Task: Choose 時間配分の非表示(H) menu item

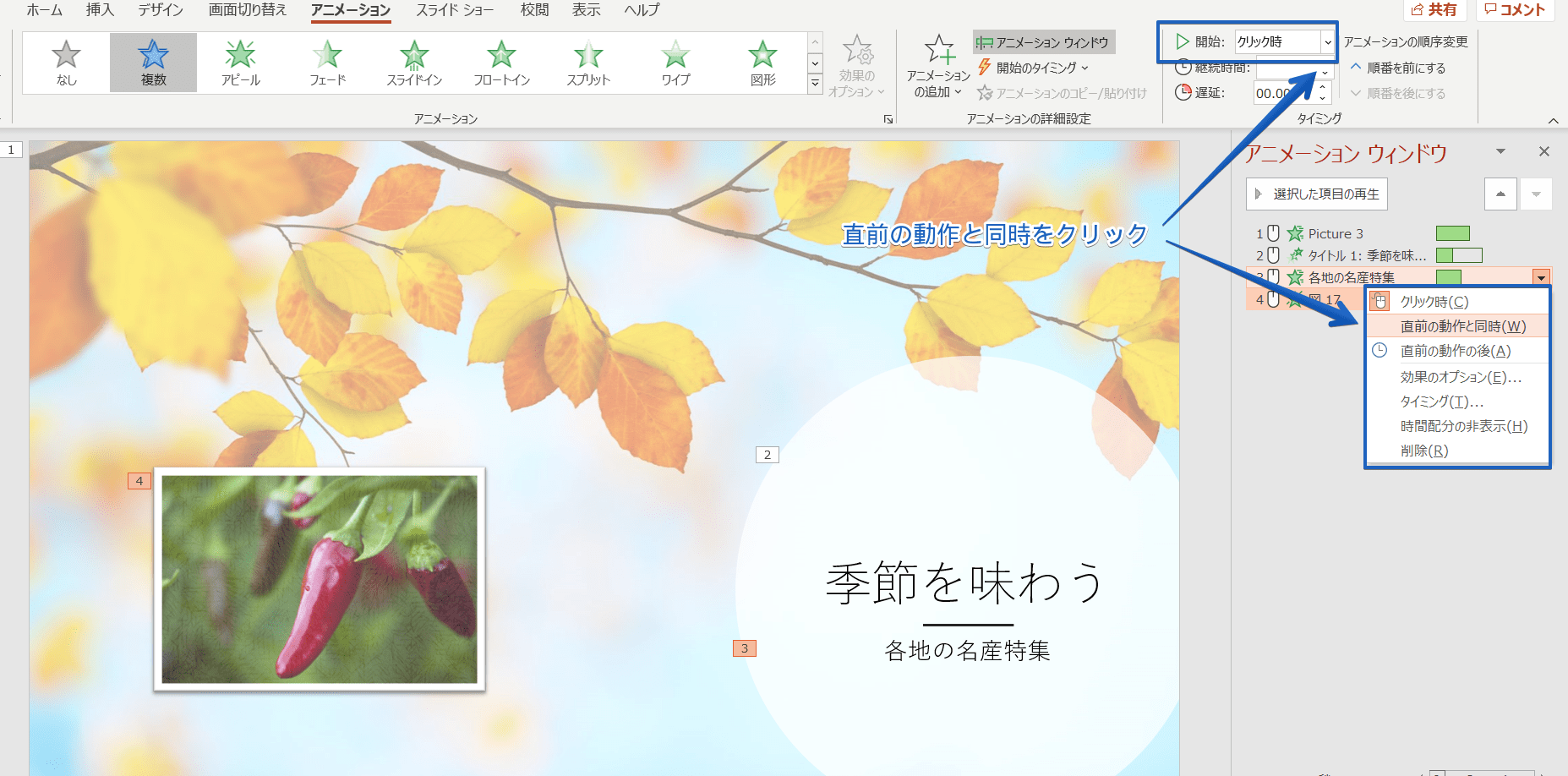Action: 1458,426
